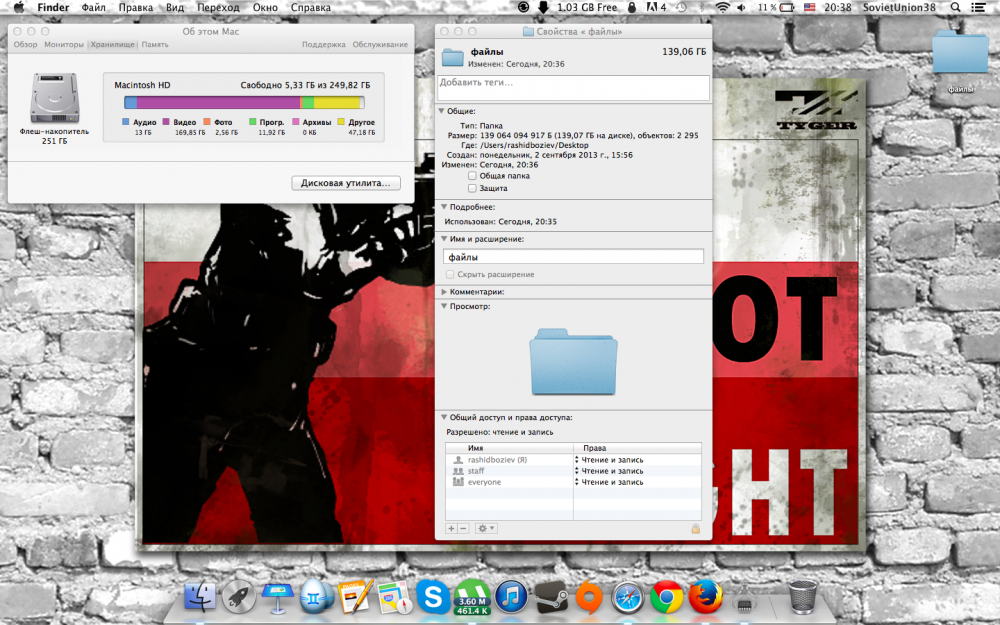
Task: Collapse the Подробнее section
Action: click(x=444, y=207)
